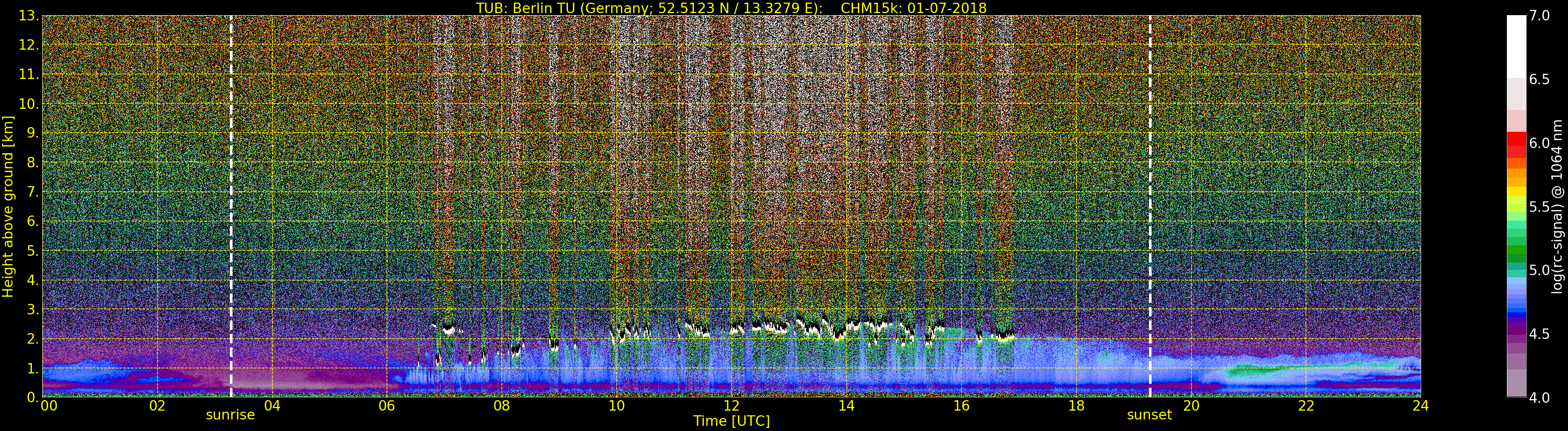Screen dimensions: 1568x431
Task: Click the 02 tick label on the time axis
Action: tap(157, 405)
